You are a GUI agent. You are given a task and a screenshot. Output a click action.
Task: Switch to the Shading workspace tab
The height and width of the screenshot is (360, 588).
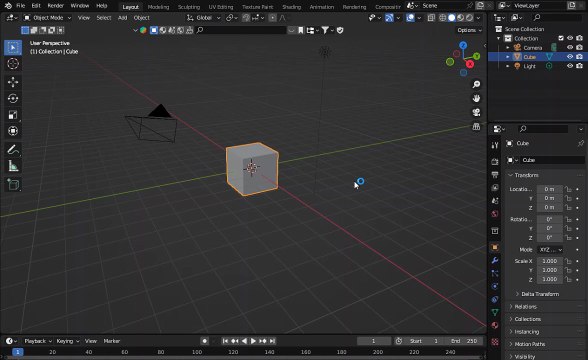[291, 7]
